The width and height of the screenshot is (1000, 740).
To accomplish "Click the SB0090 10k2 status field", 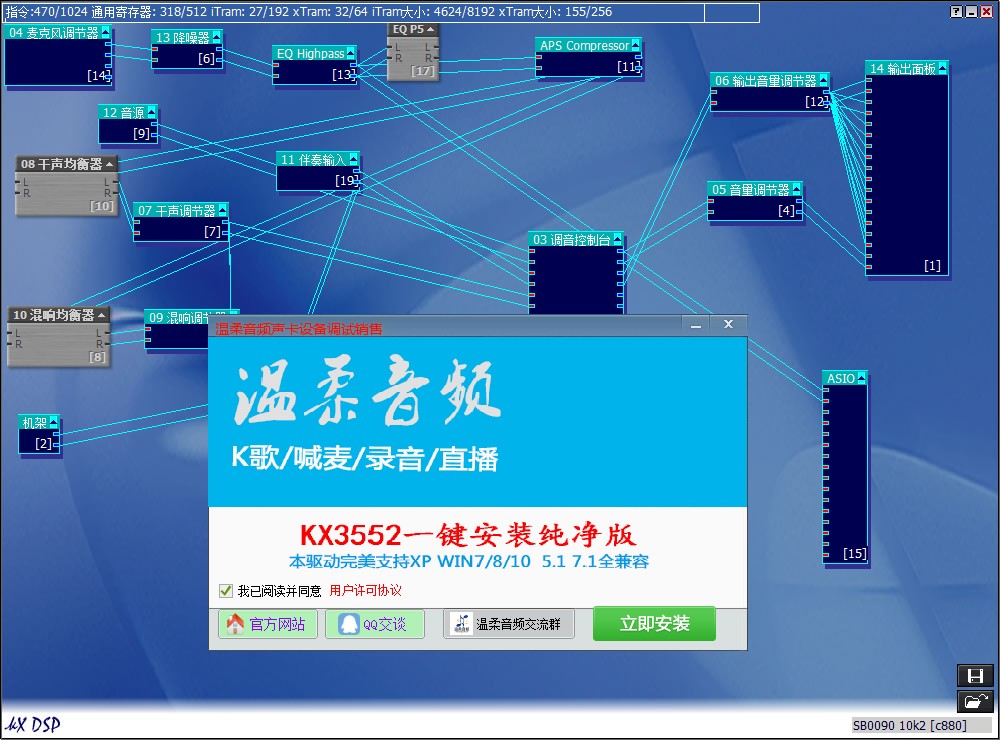I will point(911,724).
